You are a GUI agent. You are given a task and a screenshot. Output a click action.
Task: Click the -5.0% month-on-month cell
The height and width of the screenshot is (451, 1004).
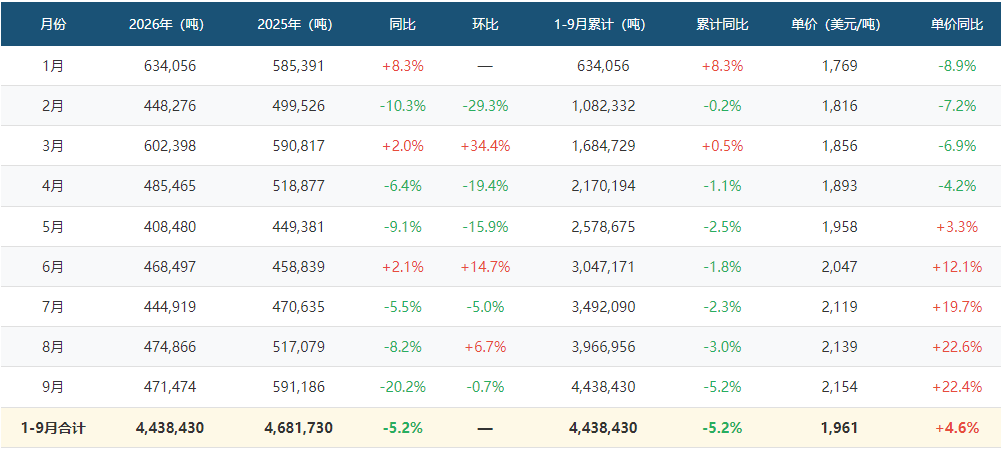click(x=485, y=307)
